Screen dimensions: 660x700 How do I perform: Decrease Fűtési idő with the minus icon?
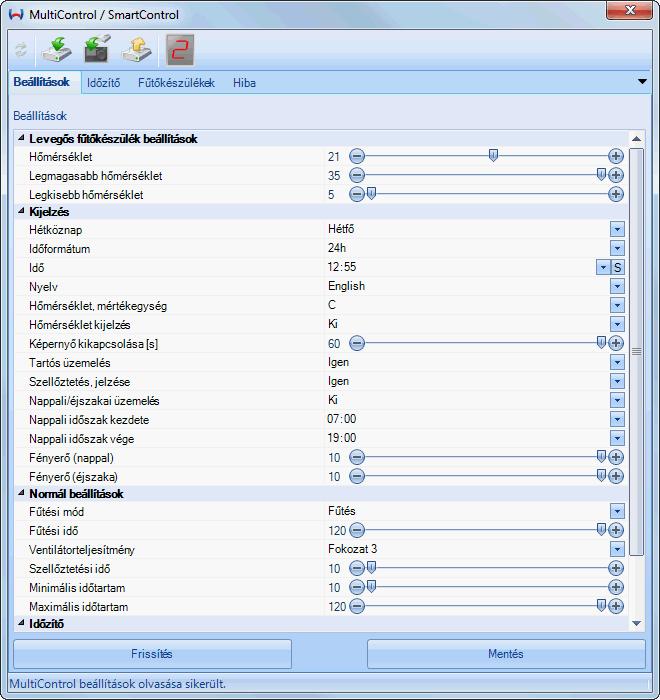point(357,530)
